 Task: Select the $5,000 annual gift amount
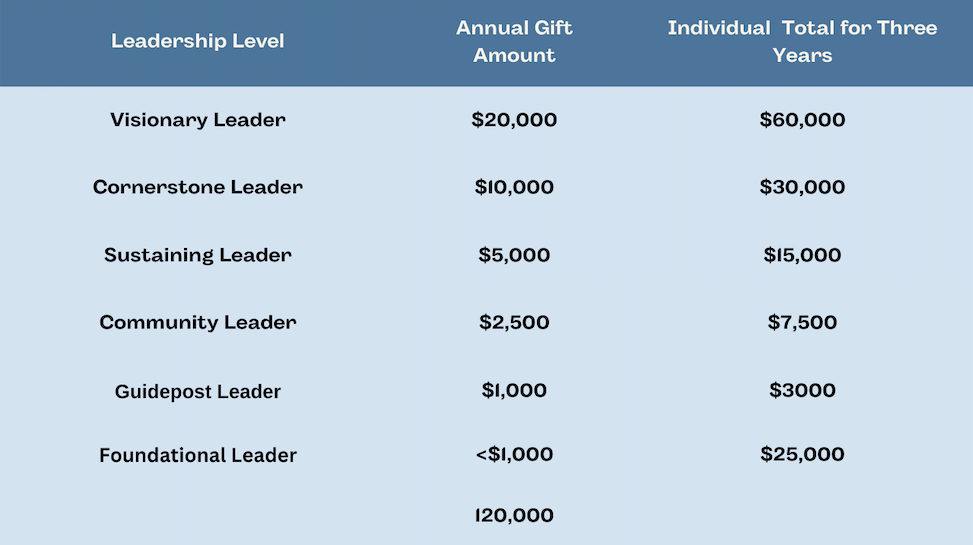514,255
